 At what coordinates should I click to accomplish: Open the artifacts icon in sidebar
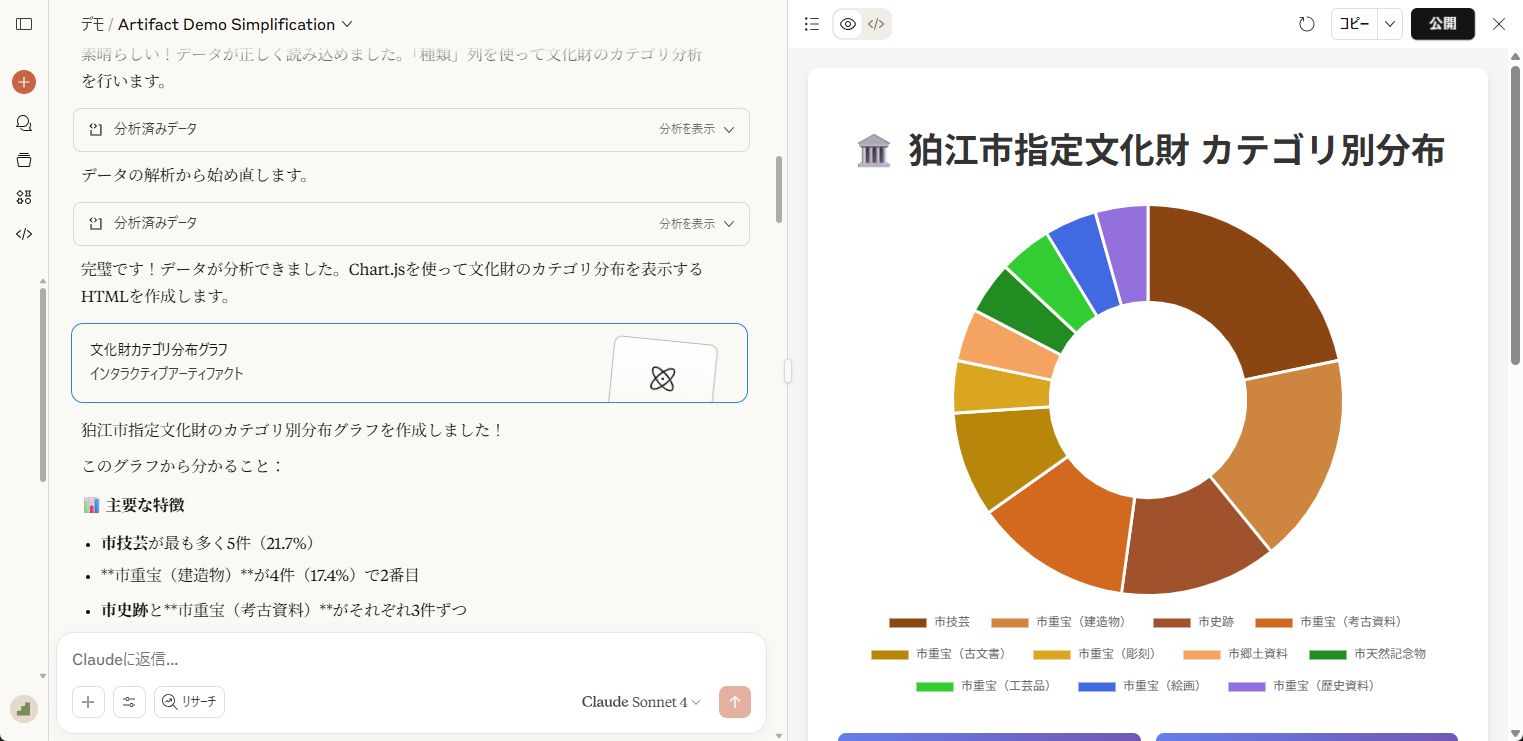pos(24,197)
